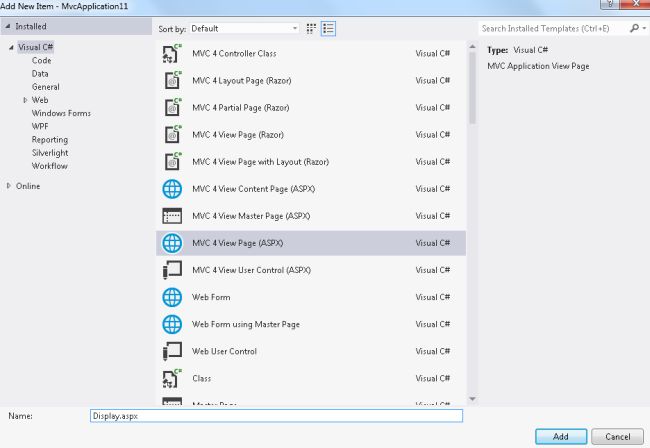Switch to small icons list view
650x448 pixels.
[x=328, y=29]
